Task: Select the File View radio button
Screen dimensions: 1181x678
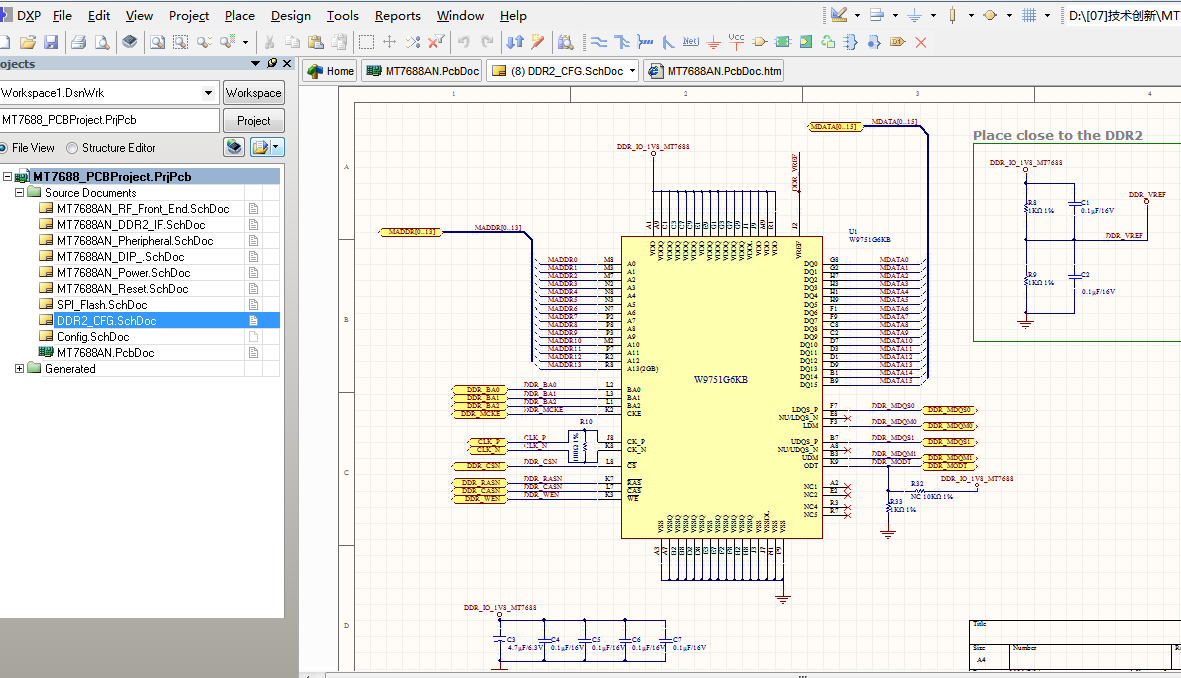Action: [4, 148]
